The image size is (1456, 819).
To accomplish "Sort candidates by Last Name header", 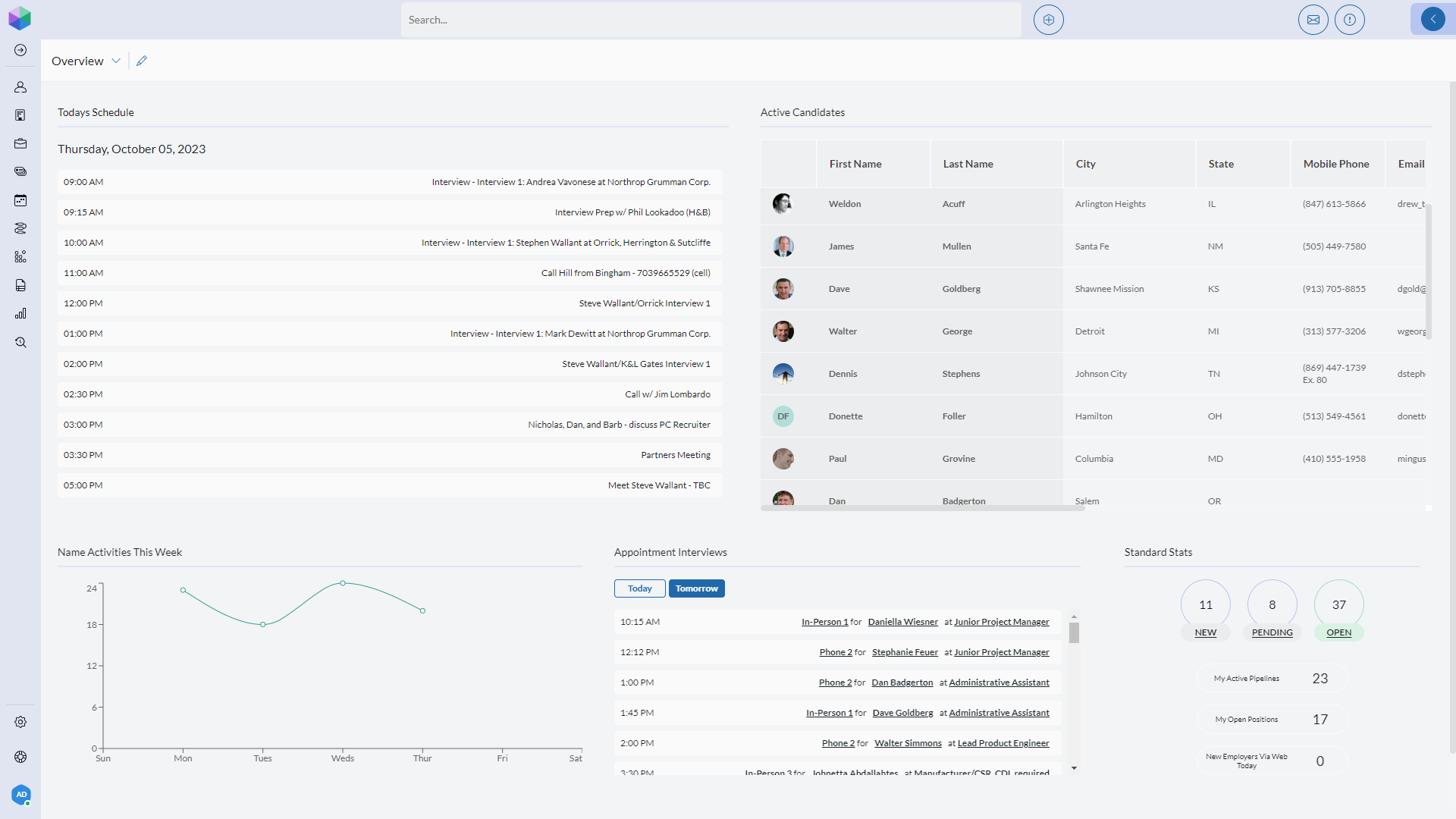I will [968, 164].
